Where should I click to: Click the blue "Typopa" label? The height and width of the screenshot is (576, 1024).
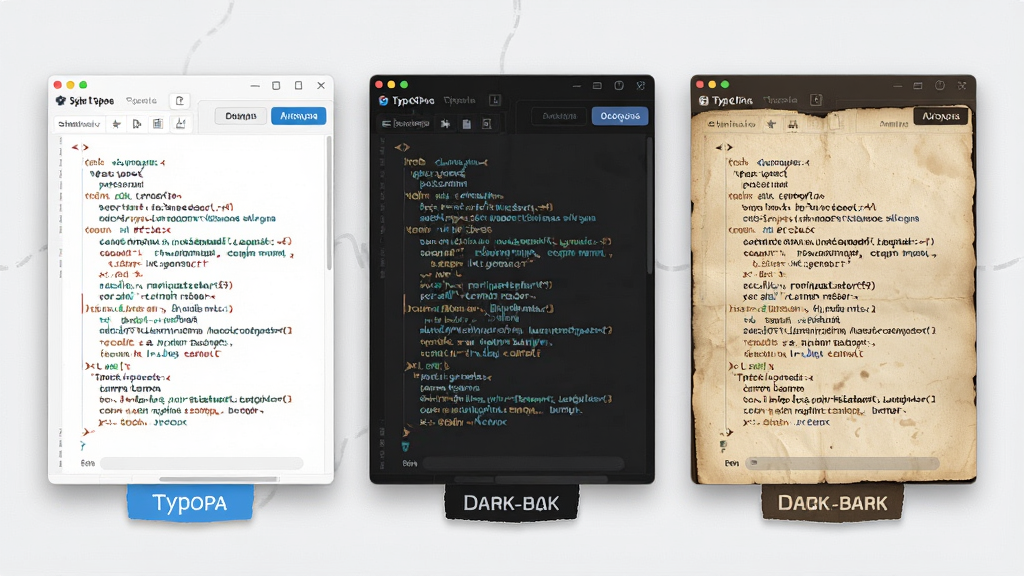point(190,503)
